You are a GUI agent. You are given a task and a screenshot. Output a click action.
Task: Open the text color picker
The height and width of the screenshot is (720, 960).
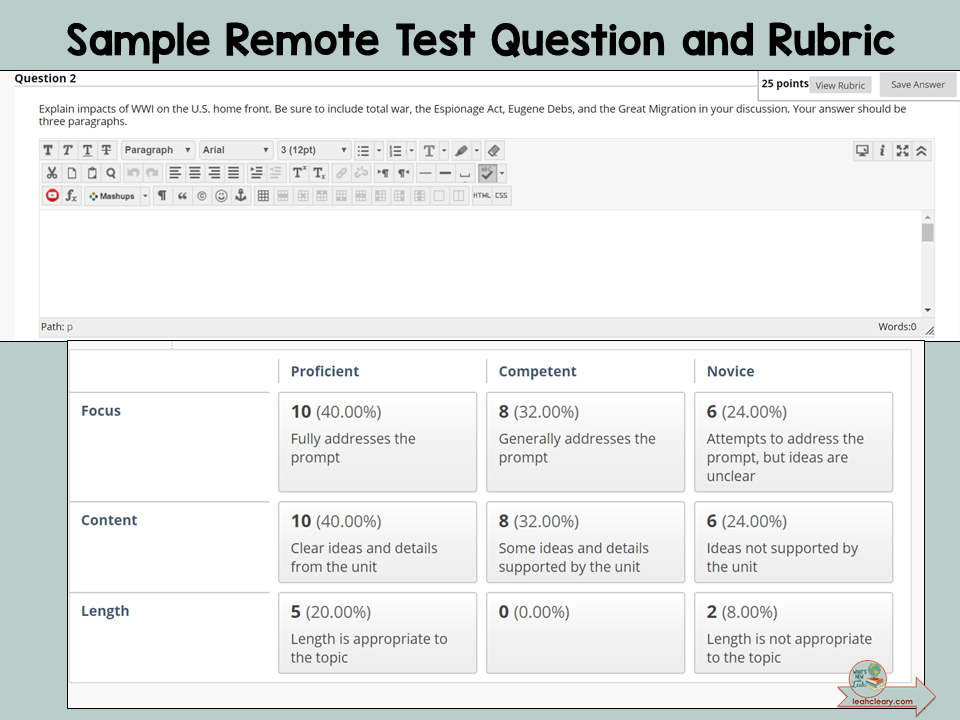coord(430,150)
